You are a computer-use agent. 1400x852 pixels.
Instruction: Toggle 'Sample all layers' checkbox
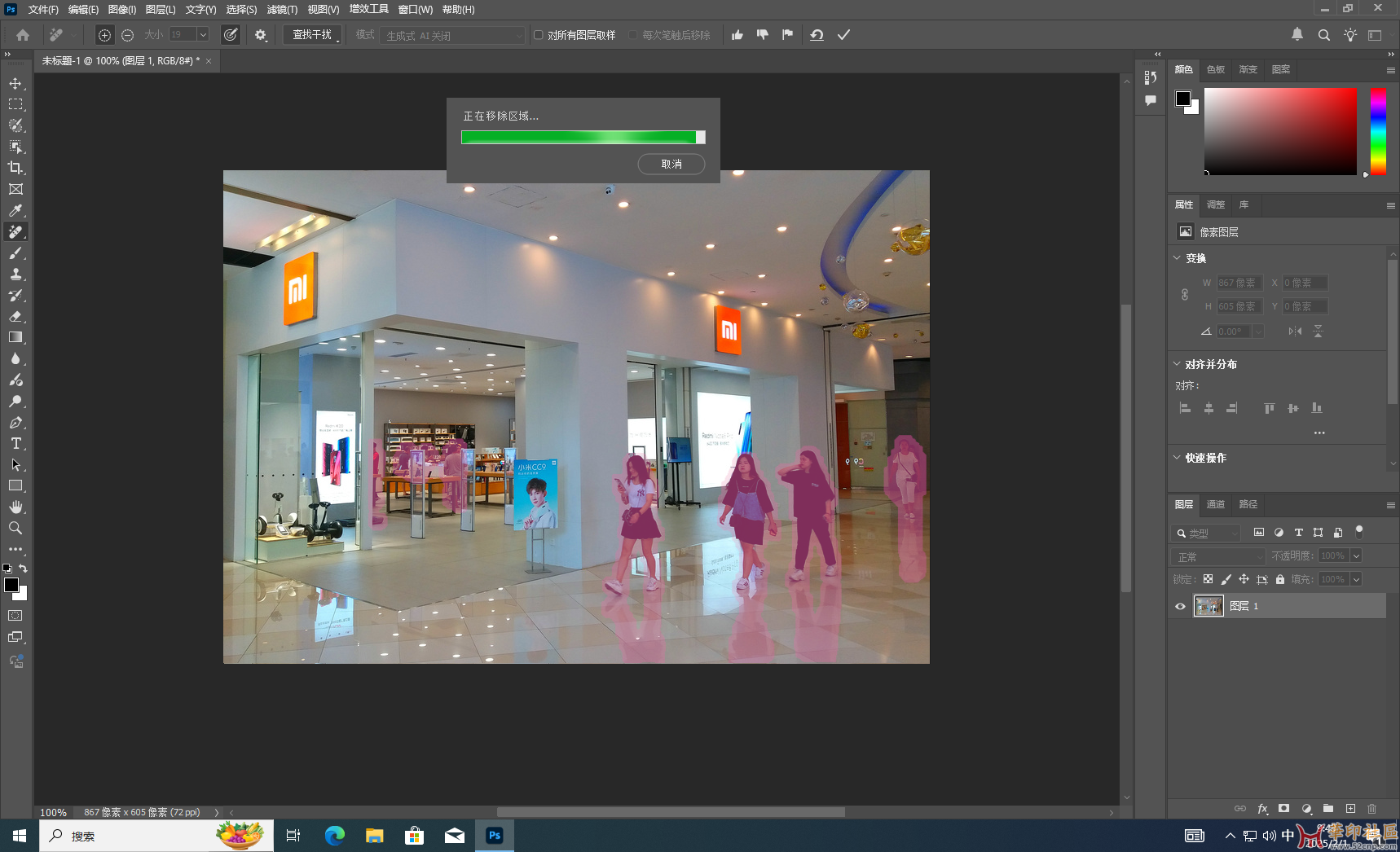click(539, 35)
